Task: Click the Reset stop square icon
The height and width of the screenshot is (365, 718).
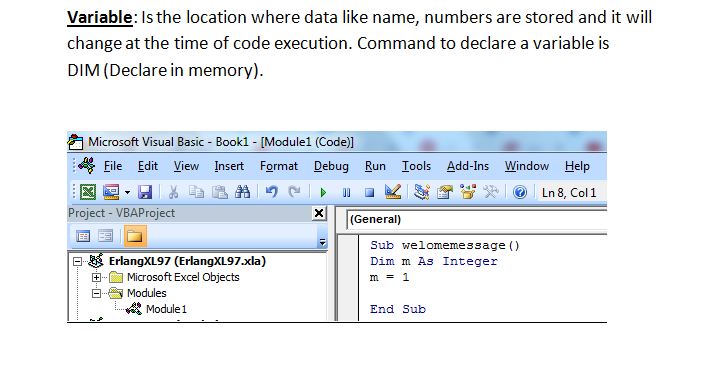Action: click(370, 192)
